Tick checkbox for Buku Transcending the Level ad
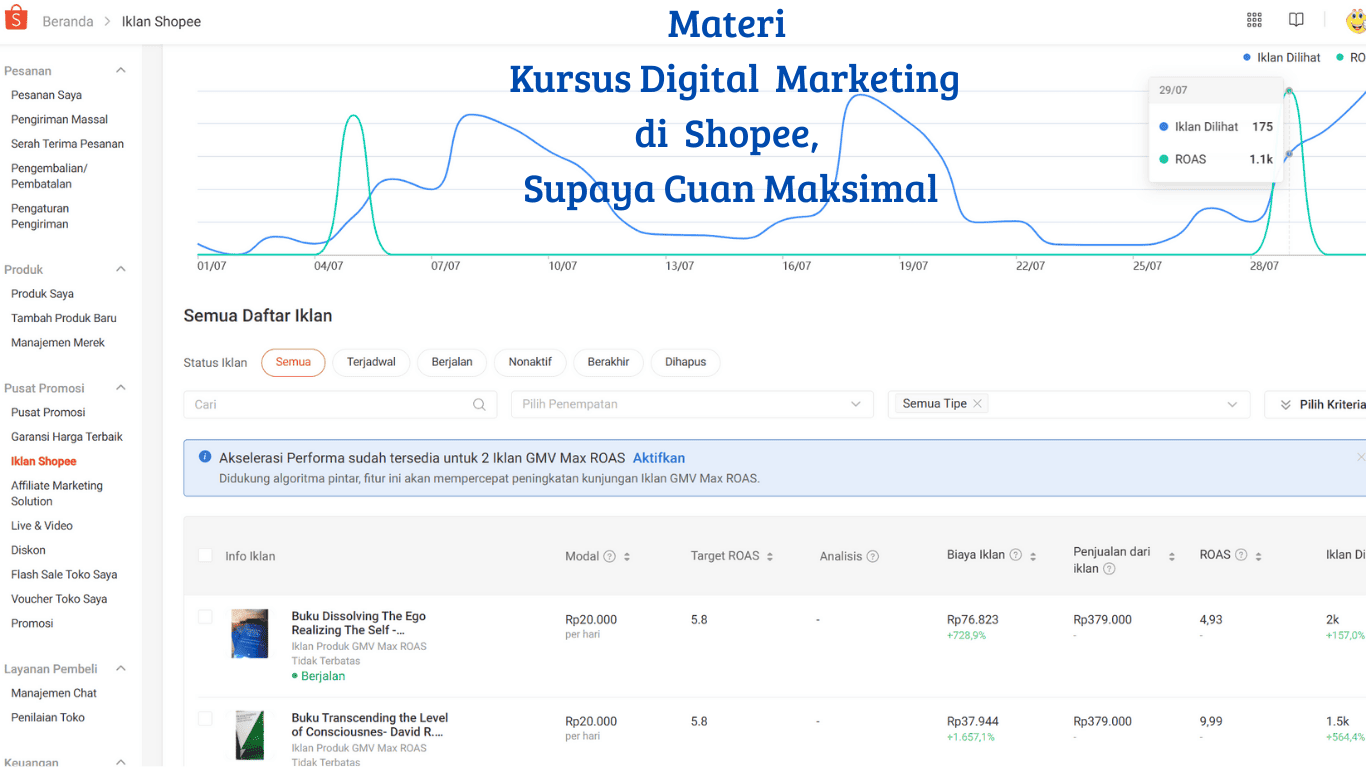Screen dimensions: 1366x768 click(205, 718)
